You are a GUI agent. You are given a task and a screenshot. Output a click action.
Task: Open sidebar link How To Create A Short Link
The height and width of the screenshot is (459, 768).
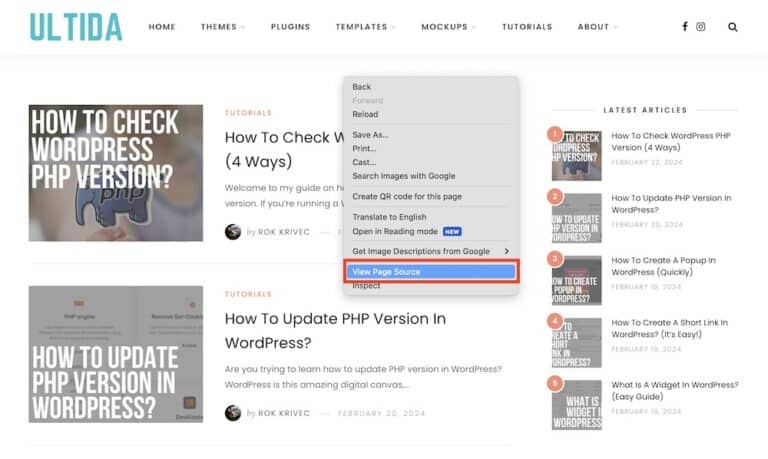[670, 328]
